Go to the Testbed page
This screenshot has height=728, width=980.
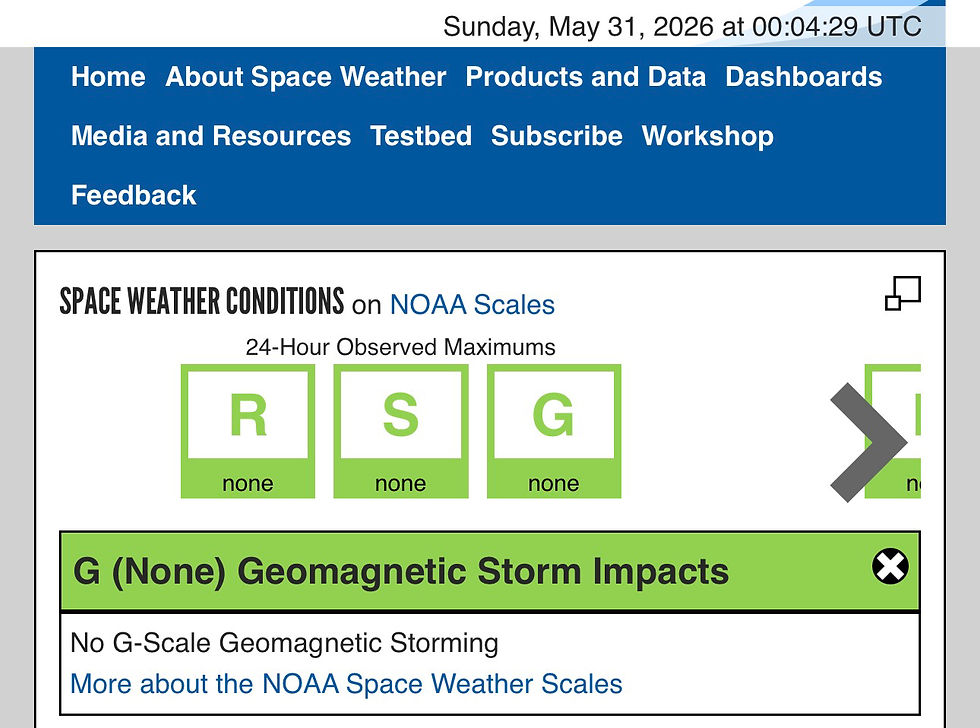pos(421,136)
